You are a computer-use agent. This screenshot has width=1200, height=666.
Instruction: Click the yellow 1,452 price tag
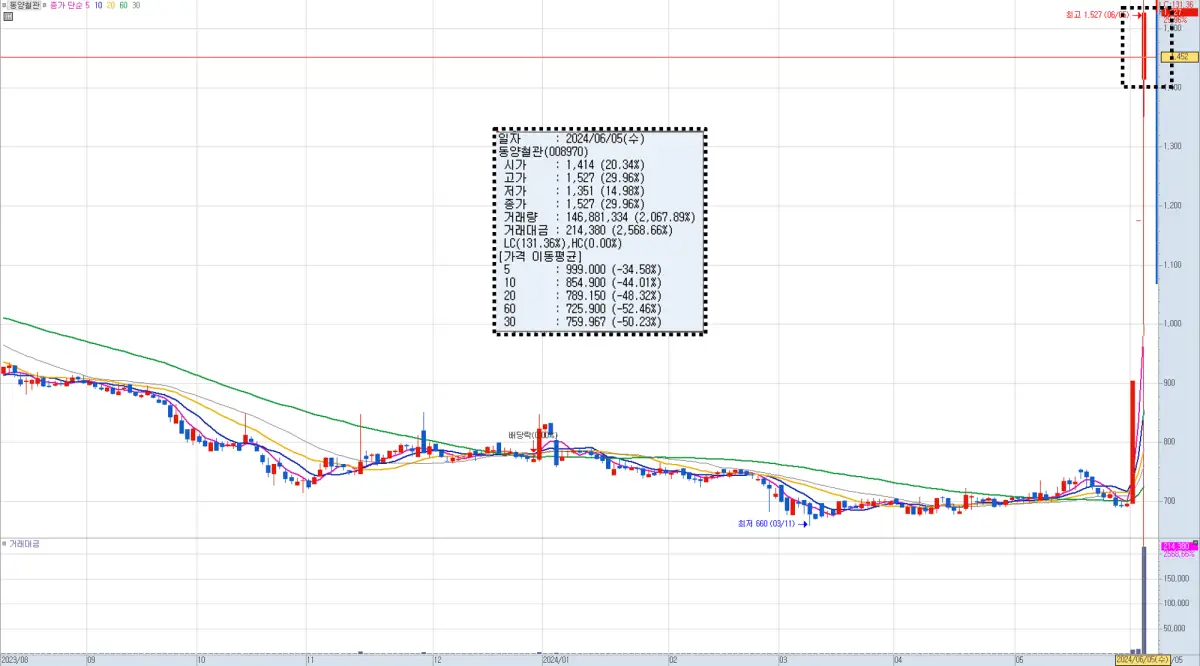point(1179,57)
